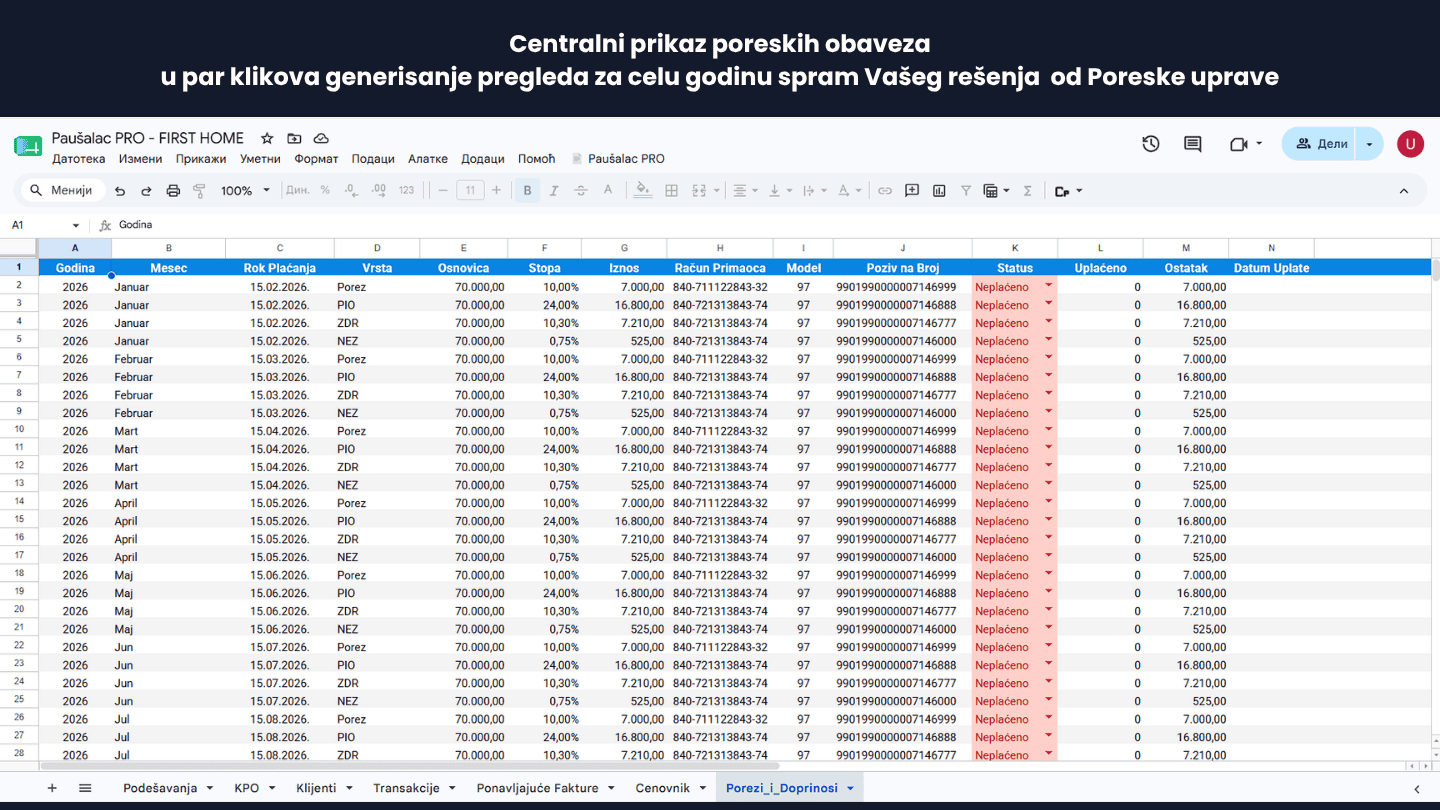1440x810 pixels.
Task: Open version history clock icon
Action: pos(1151,144)
